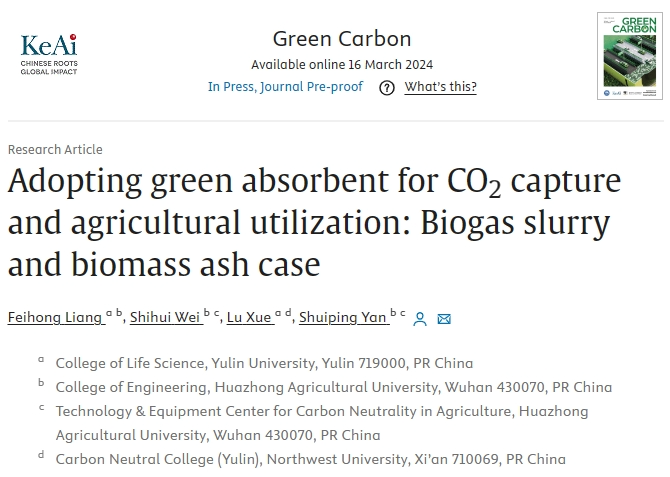This screenshot has height=477, width=670.
Task: Open the In Press, Journal Pre-proof link
Action: click(285, 87)
